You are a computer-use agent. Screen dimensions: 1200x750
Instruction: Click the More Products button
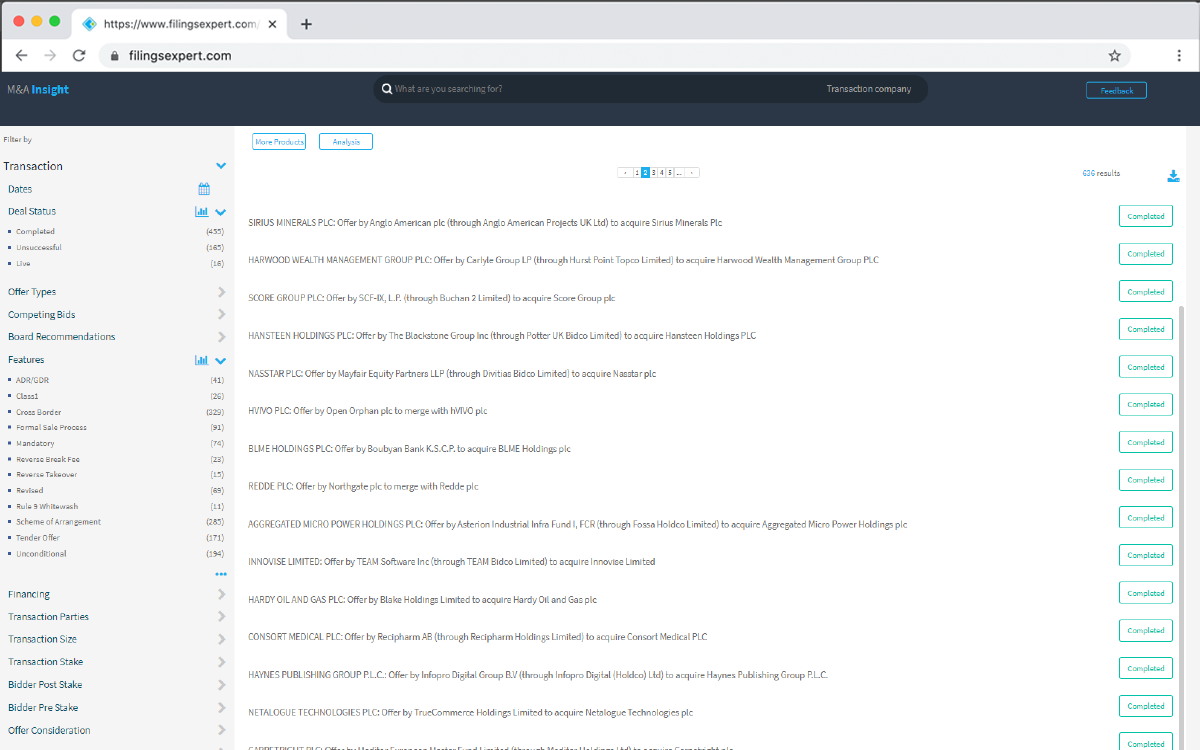(279, 142)
